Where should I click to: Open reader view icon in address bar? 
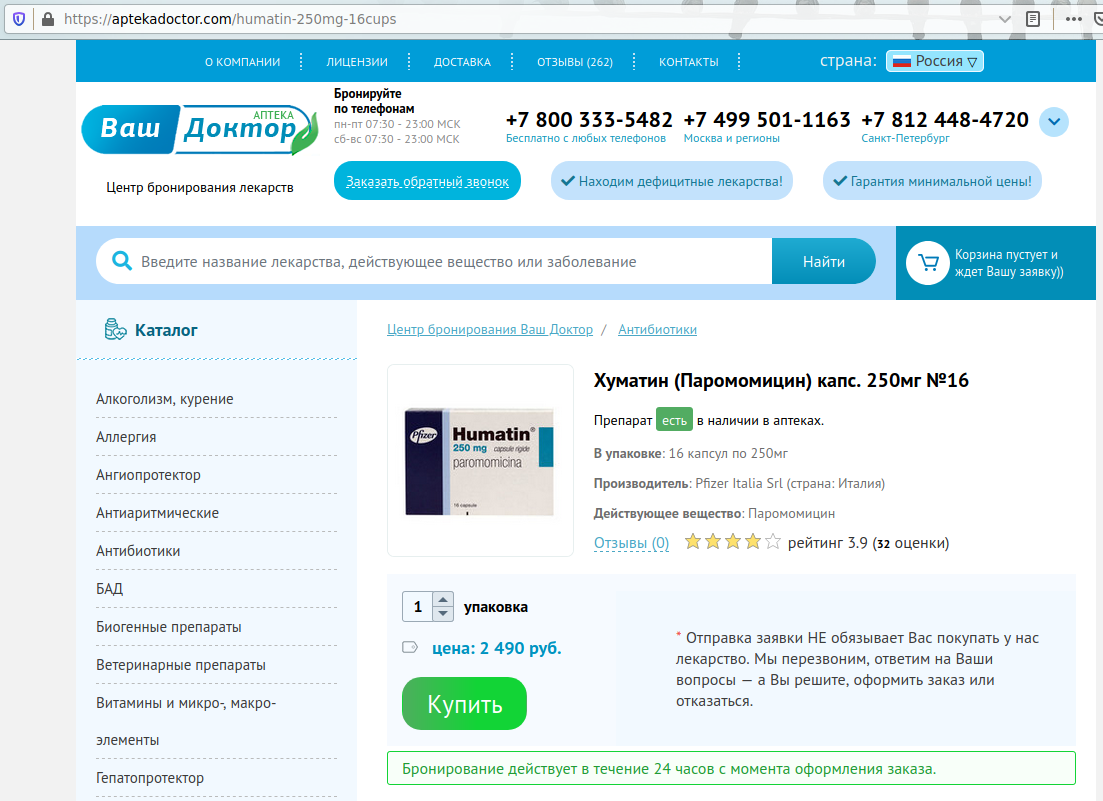tap(1033, 19)
